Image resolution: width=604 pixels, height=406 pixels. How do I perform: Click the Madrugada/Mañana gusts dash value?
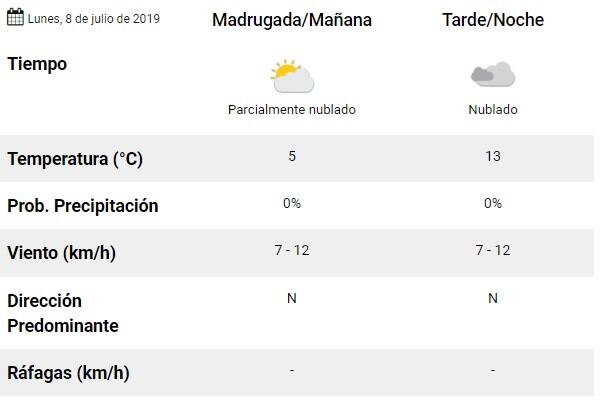click(x=292, y=371)
